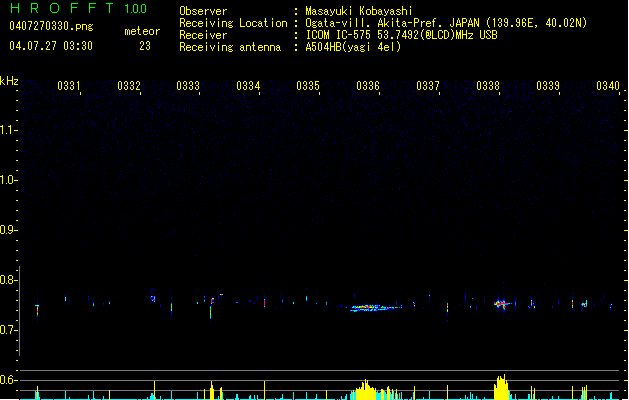Click the 1.0 kHz axis label

click(8, 180)
